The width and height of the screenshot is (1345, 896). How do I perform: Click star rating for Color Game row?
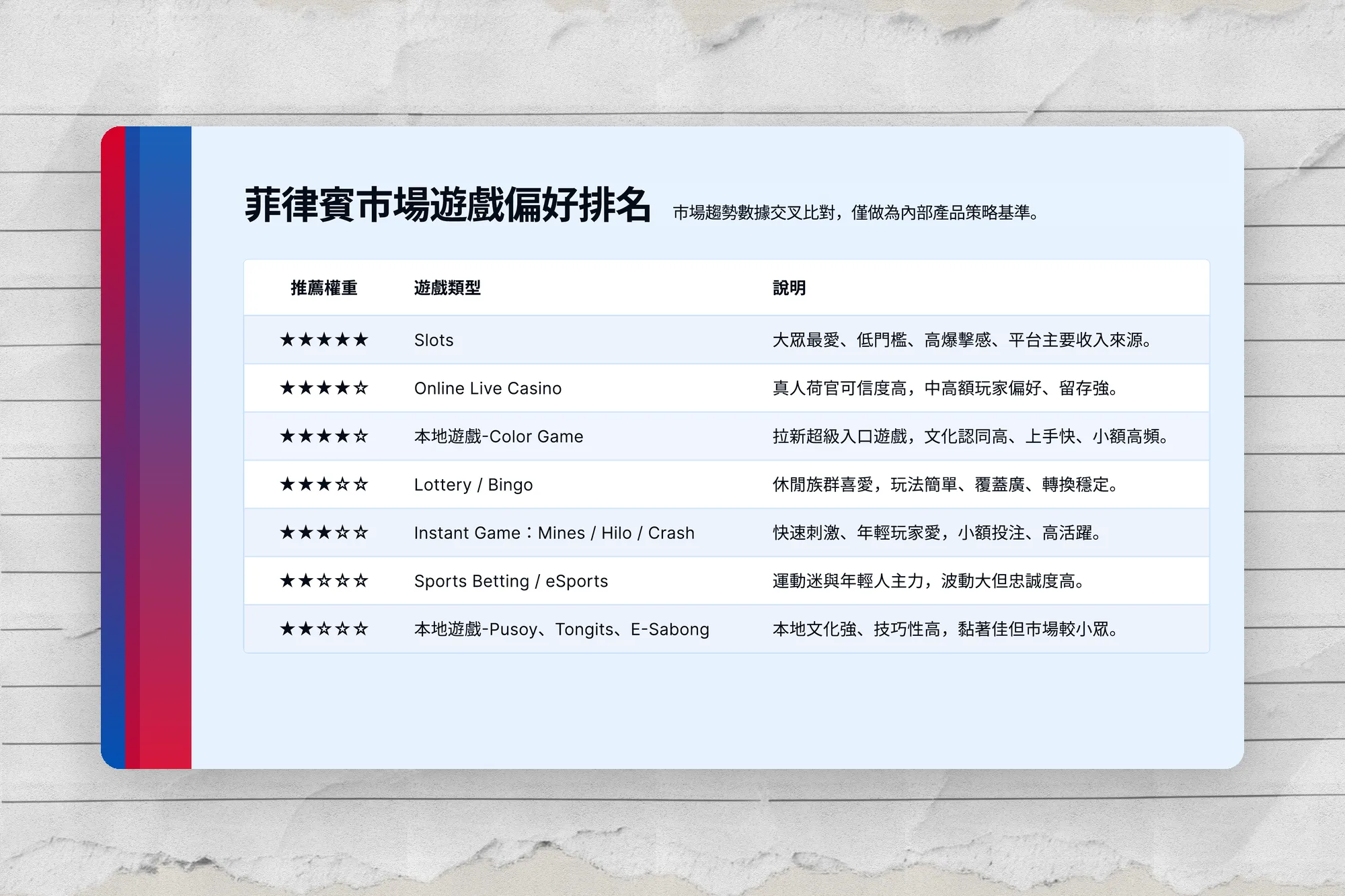[324, 436]
